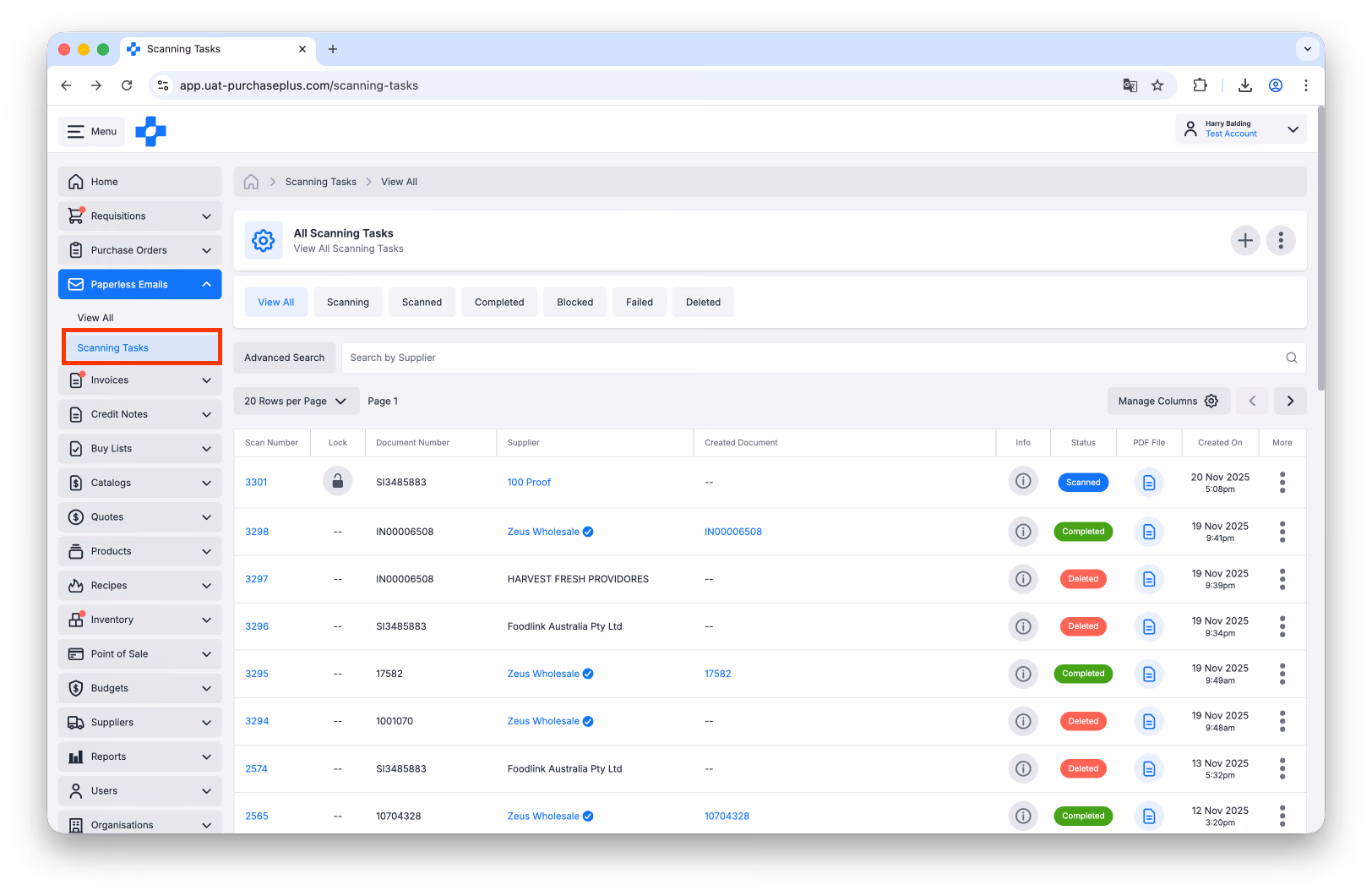The width and height of the screenshot is (1372, 896).
Task: Click the home breadcrumb icon
Action: 251,182
